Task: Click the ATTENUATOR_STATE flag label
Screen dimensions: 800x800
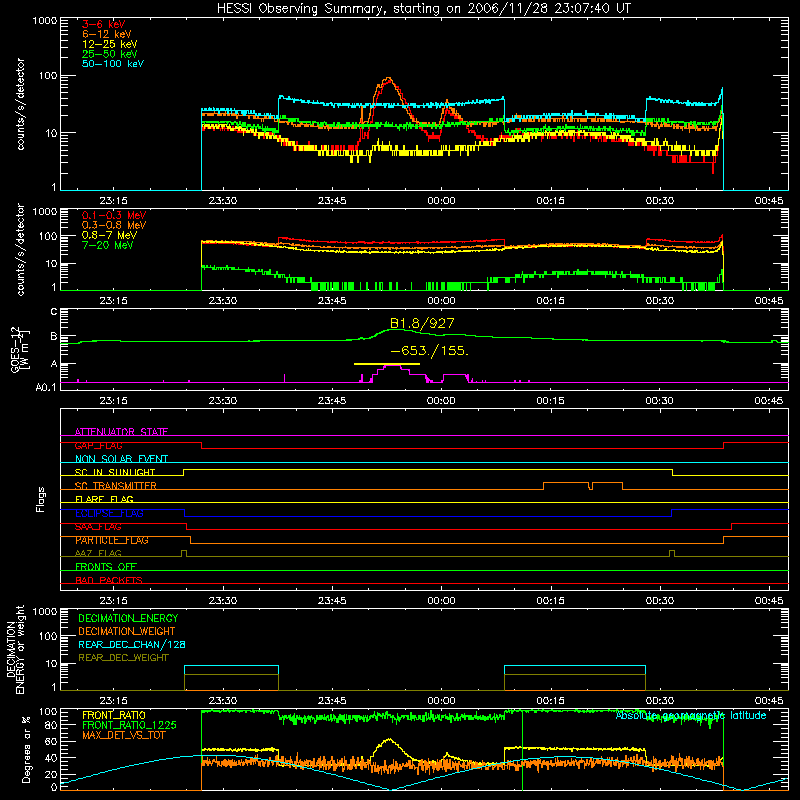Action: (121, 432)
